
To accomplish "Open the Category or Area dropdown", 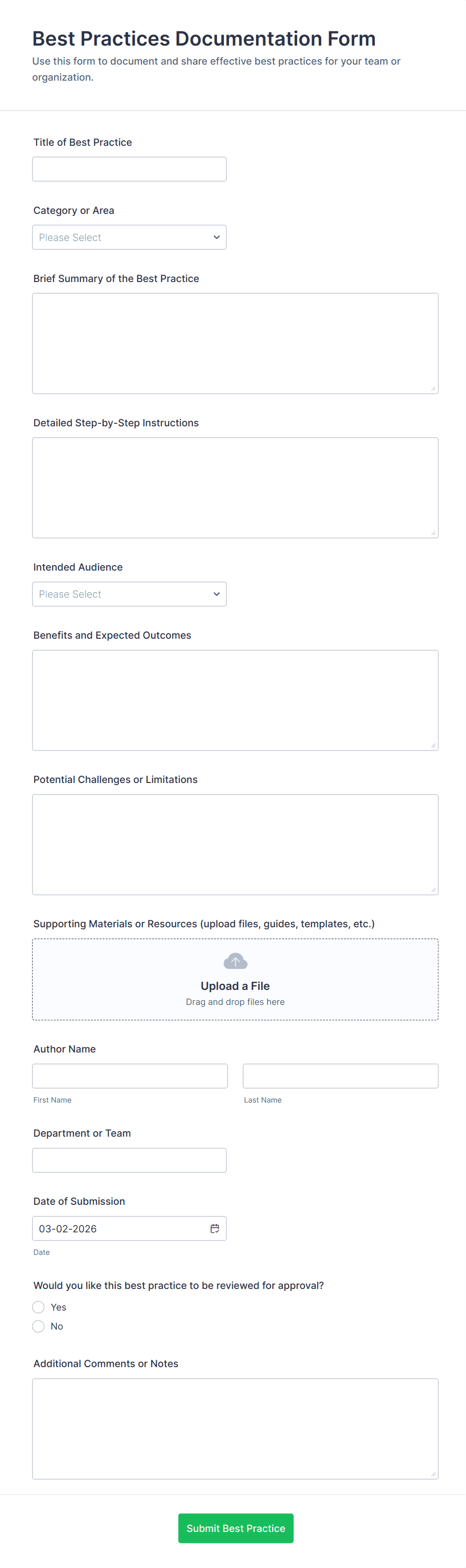I will [129, 237].
